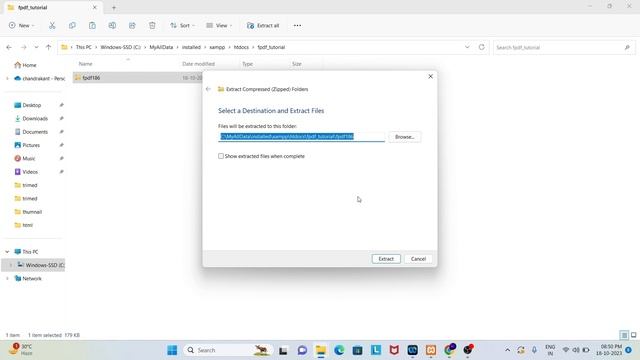Sort by the Type column header
Screen dimensions: 640x360
247,64
